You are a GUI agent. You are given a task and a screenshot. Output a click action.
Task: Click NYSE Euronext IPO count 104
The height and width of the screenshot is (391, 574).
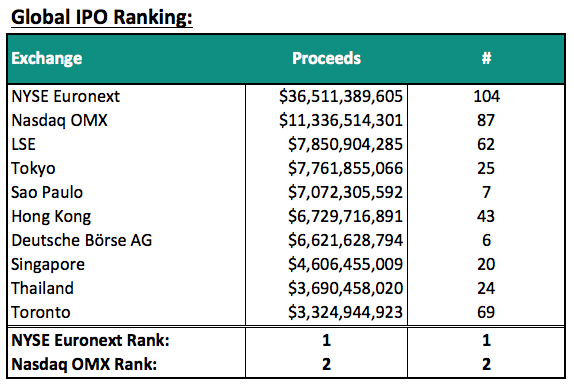tap(486, 97)
